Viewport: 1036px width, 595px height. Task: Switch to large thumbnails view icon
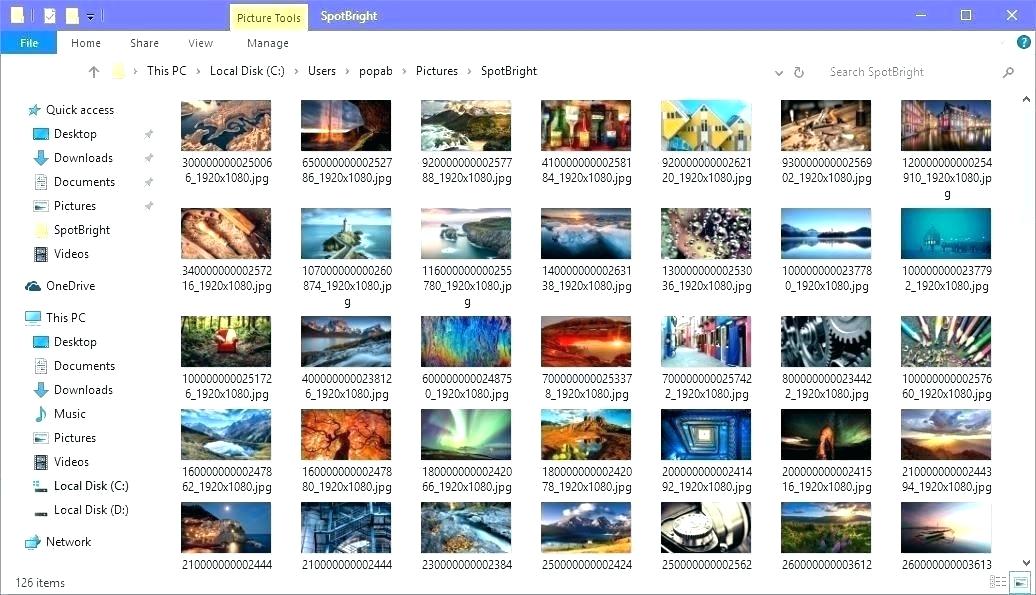(1021, 582)
